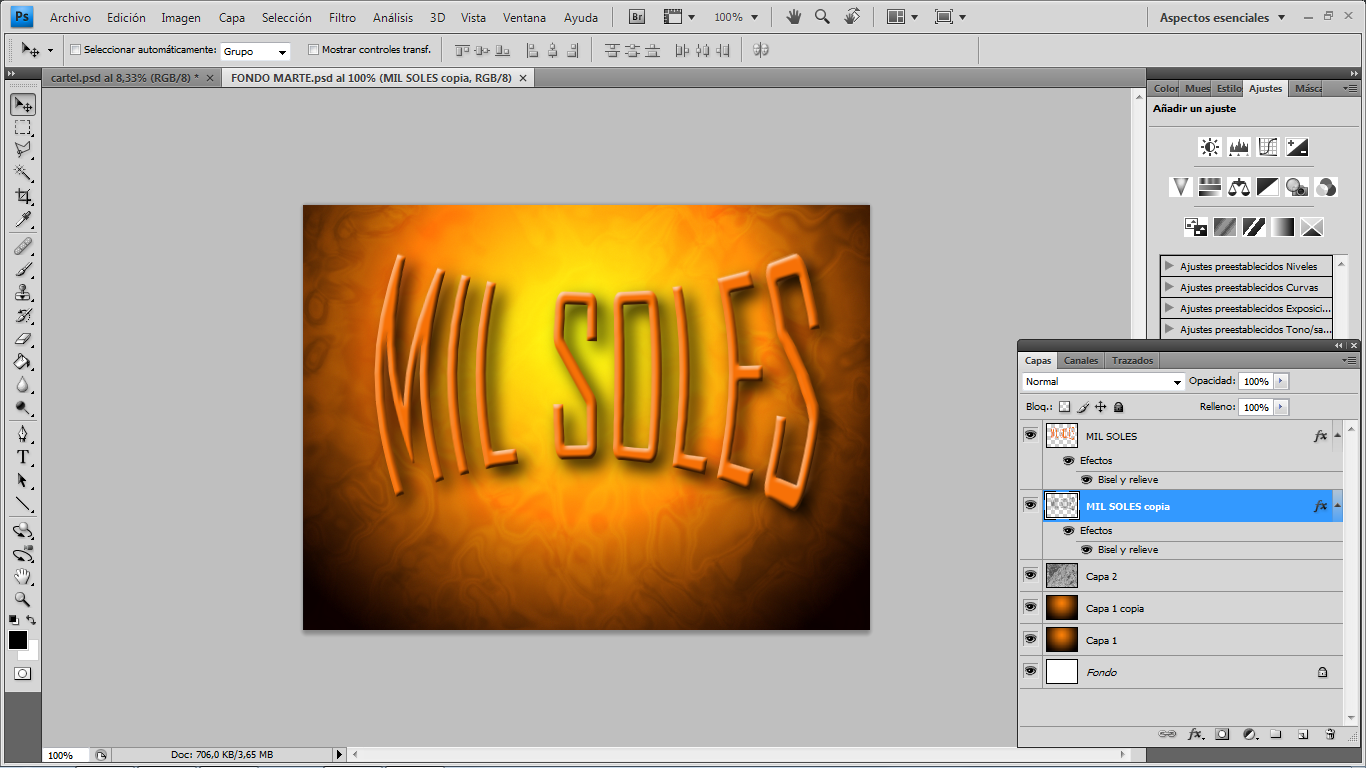Click the delete layer trash icon
This screenshot has width=1366, height=768.
click(1330, 734)
